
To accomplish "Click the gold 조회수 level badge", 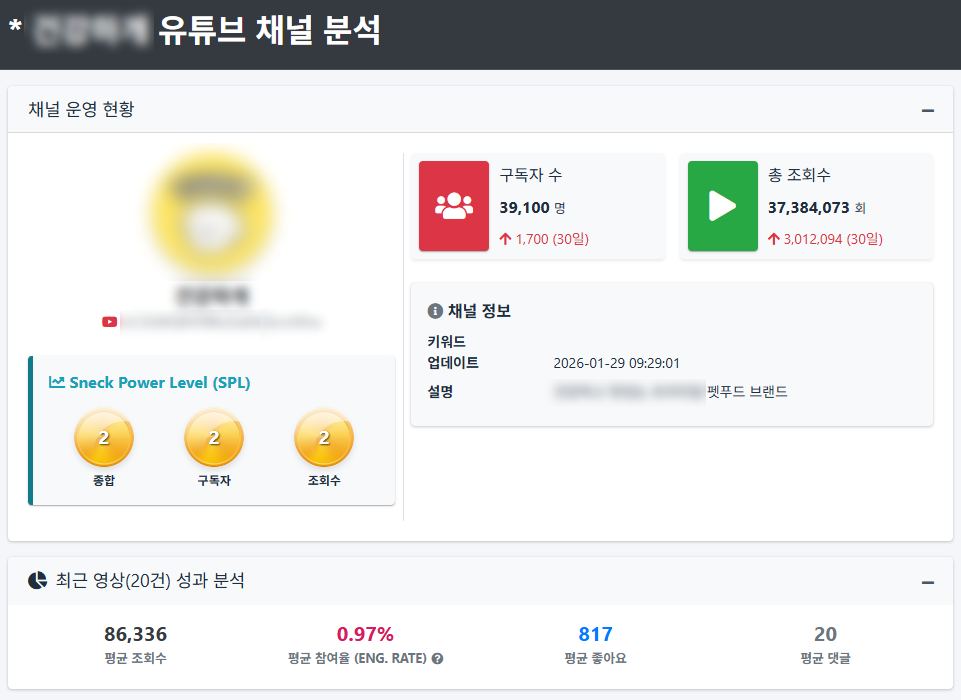I will pyautogui.click(x=324, y=438).
